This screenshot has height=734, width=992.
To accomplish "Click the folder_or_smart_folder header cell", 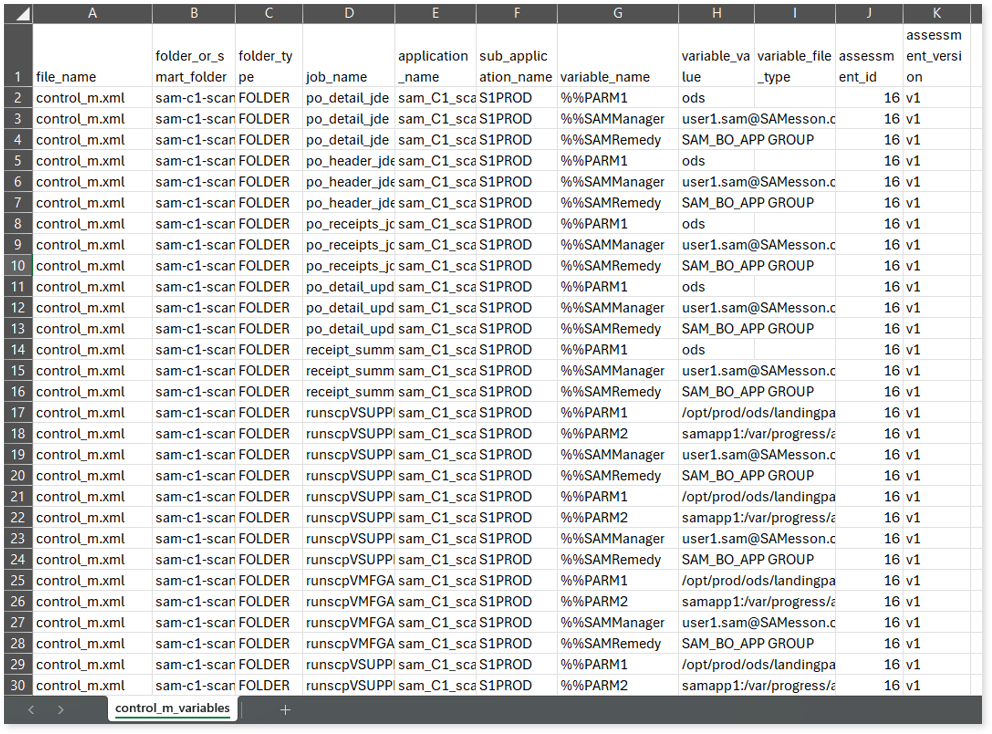I will pyautogui.click(x=194, y=55).
